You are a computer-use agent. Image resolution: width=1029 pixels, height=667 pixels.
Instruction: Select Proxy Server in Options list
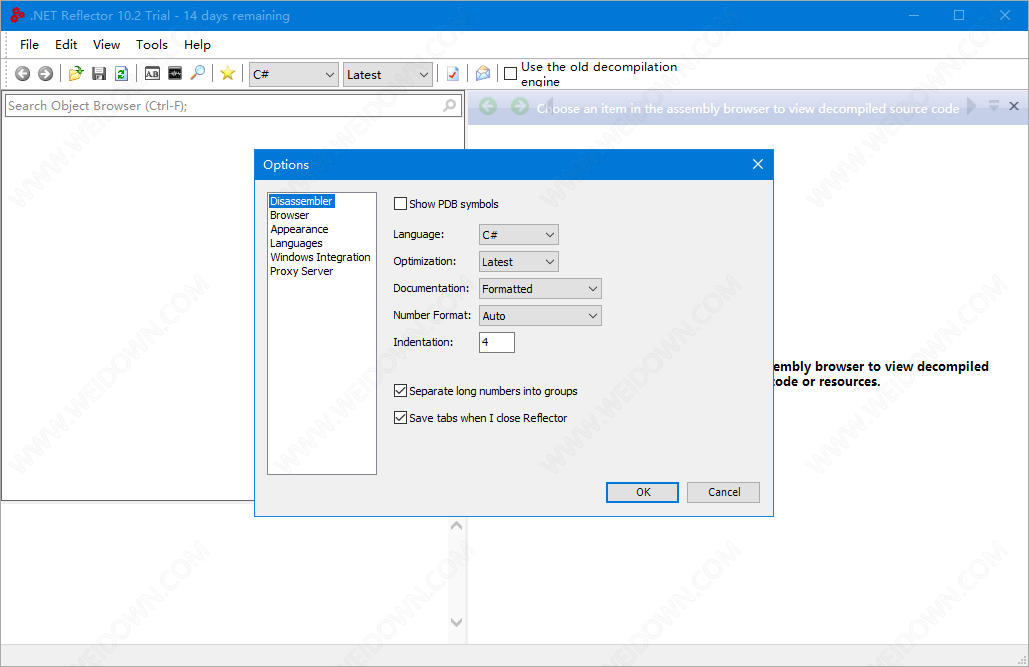tap(301, 271)
